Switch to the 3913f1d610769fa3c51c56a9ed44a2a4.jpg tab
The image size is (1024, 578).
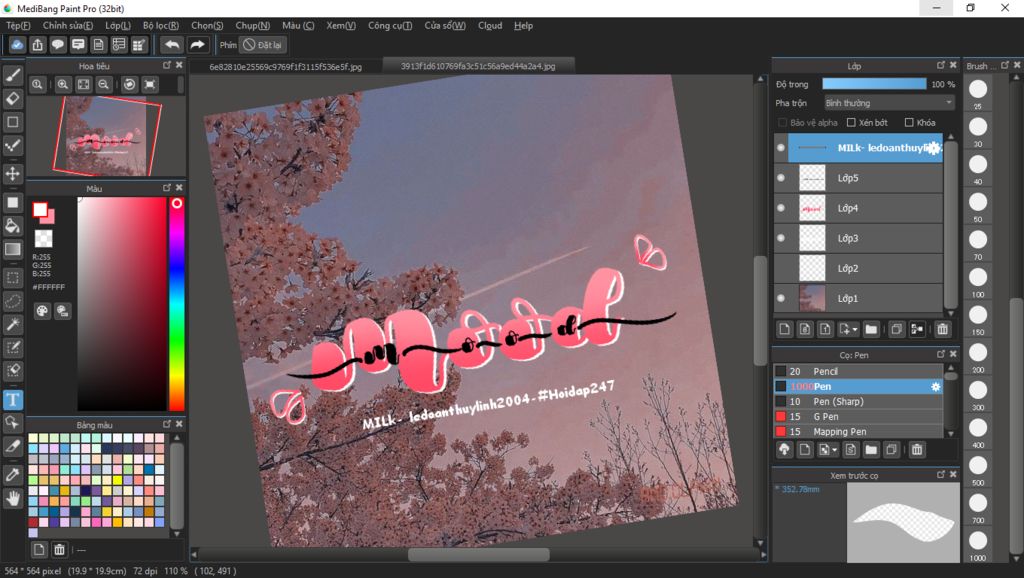click(x=478, y=66)
